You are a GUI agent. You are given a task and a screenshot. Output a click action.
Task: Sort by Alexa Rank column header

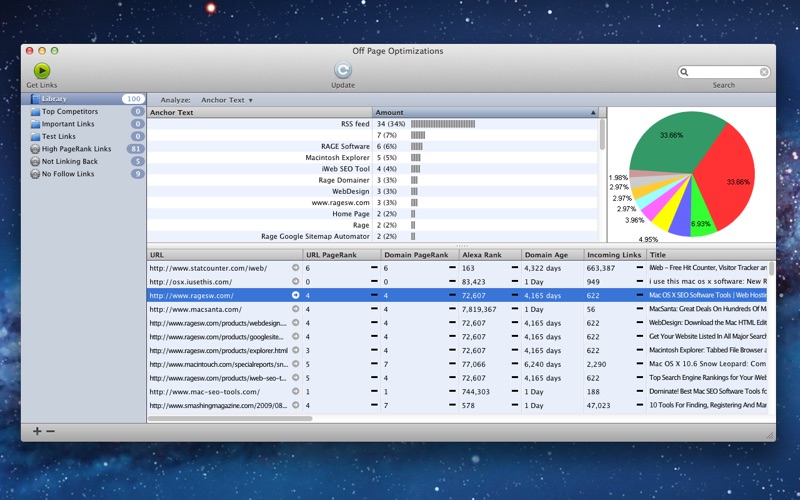(x=490, y=255)
